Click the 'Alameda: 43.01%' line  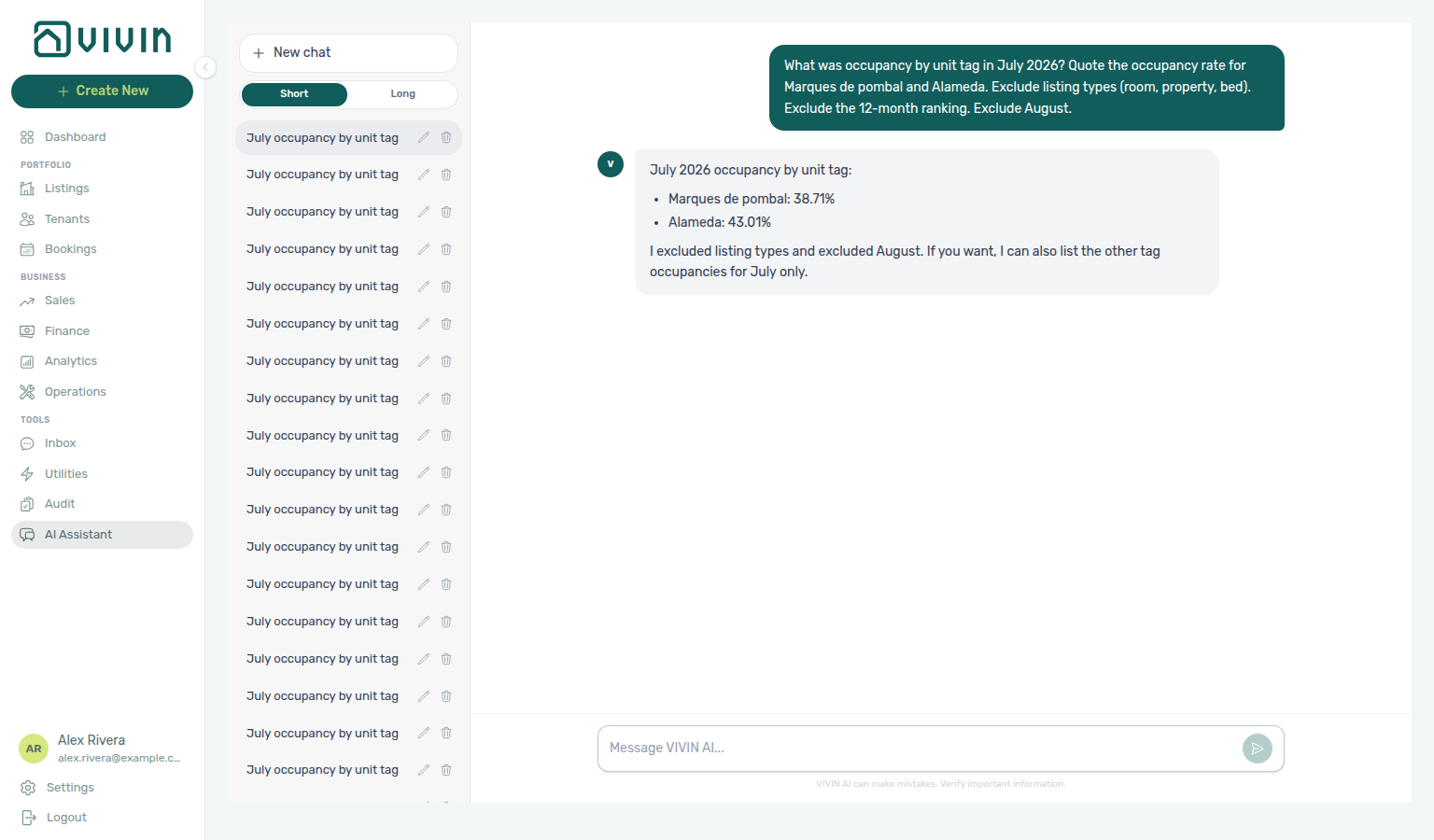720,222
